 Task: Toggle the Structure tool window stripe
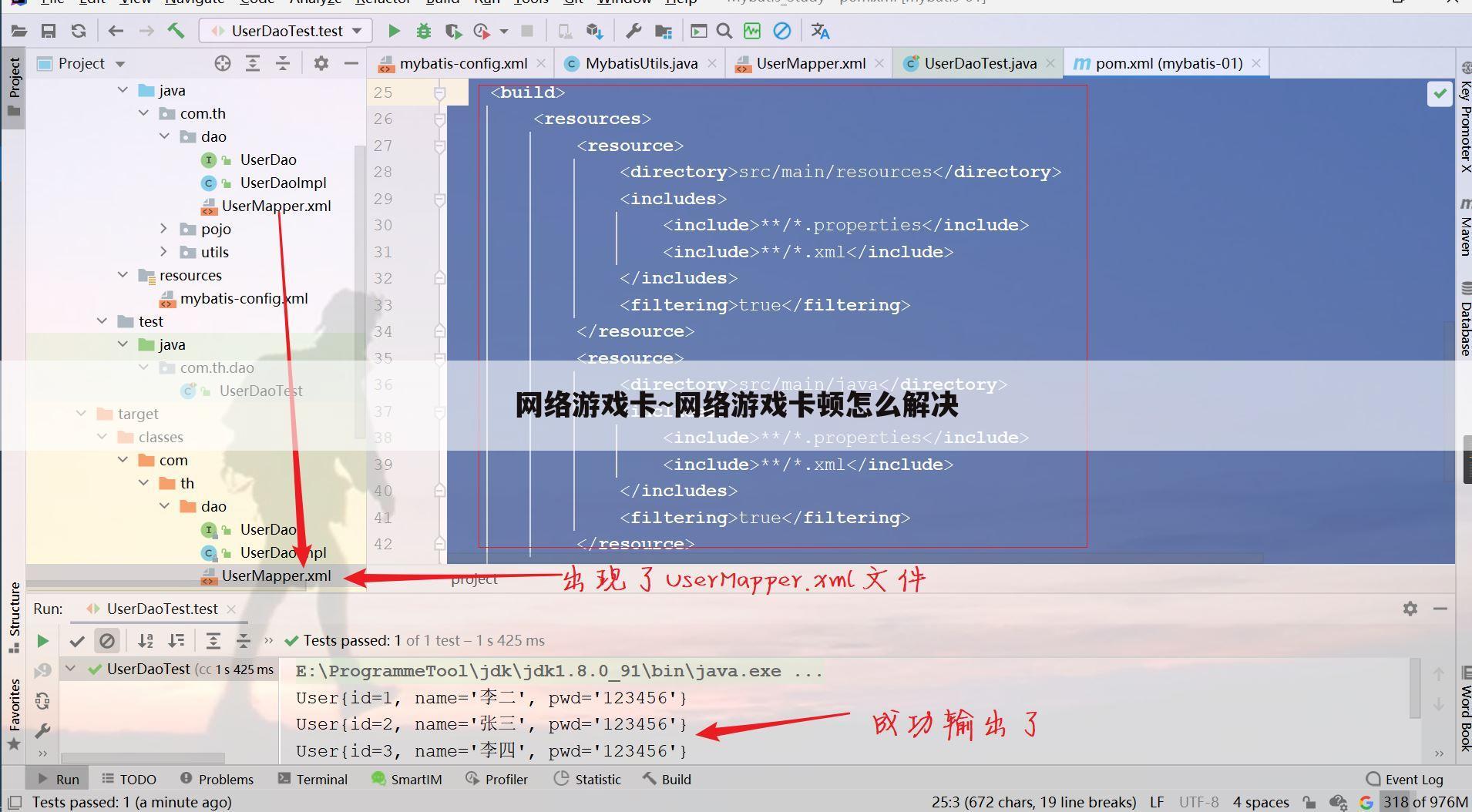click(14, 618)
